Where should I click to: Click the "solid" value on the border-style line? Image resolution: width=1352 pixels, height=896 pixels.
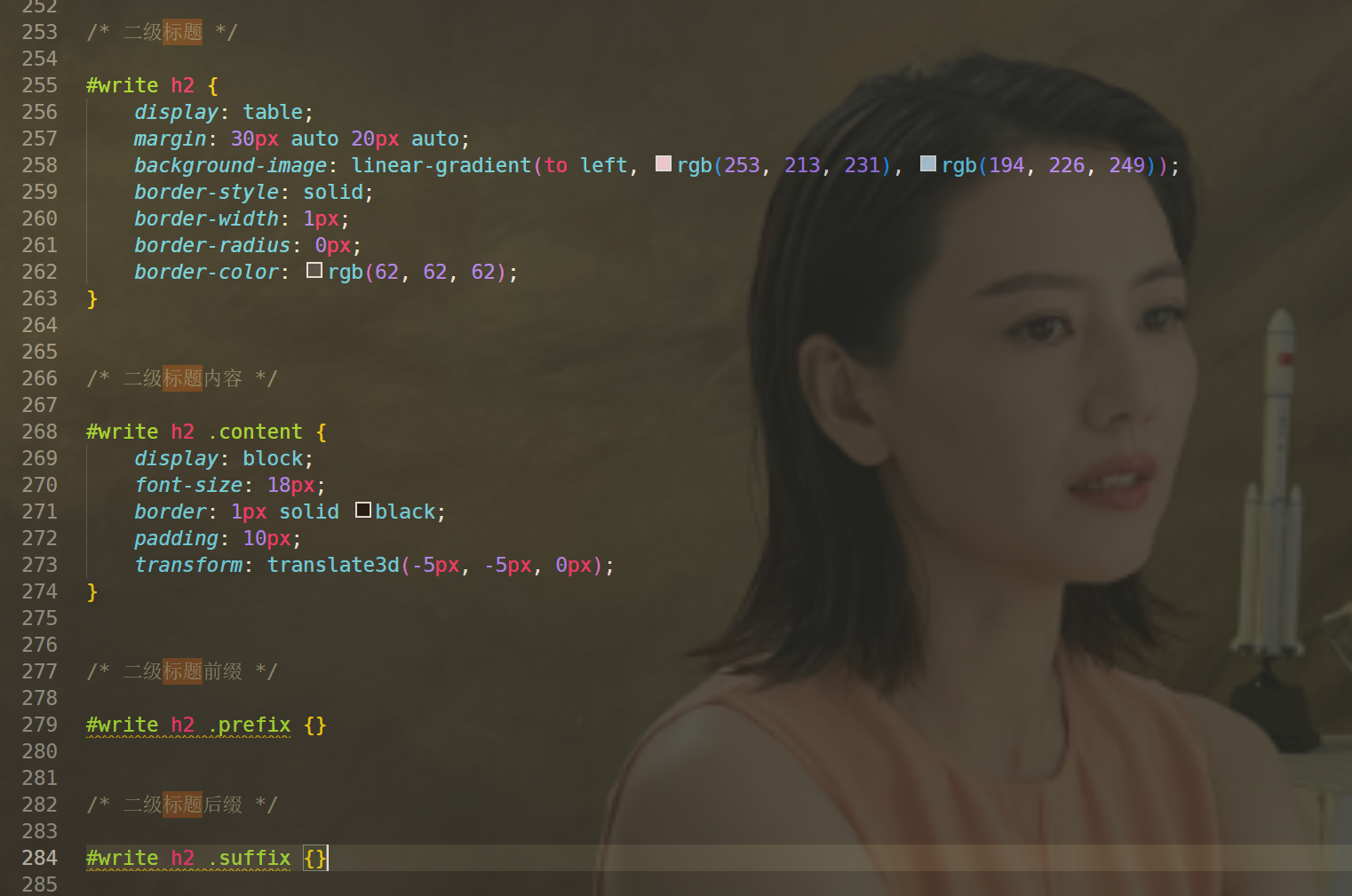333,192
